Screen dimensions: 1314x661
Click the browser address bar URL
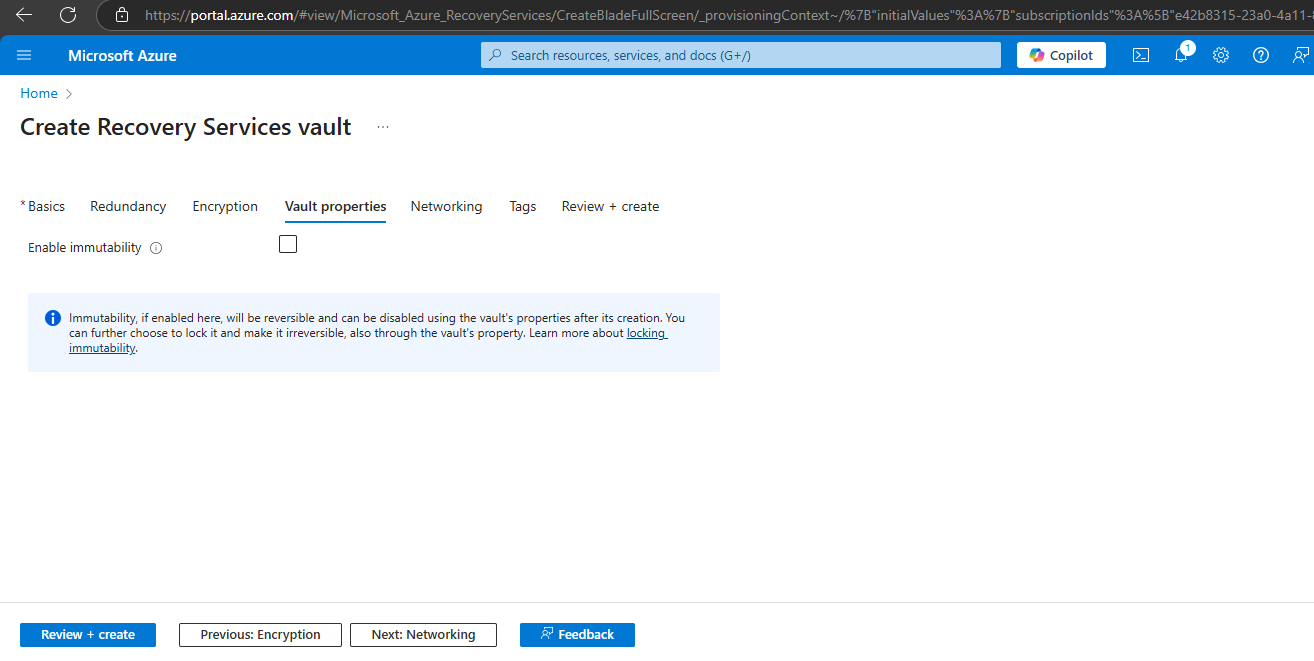(x=728, y=15)
